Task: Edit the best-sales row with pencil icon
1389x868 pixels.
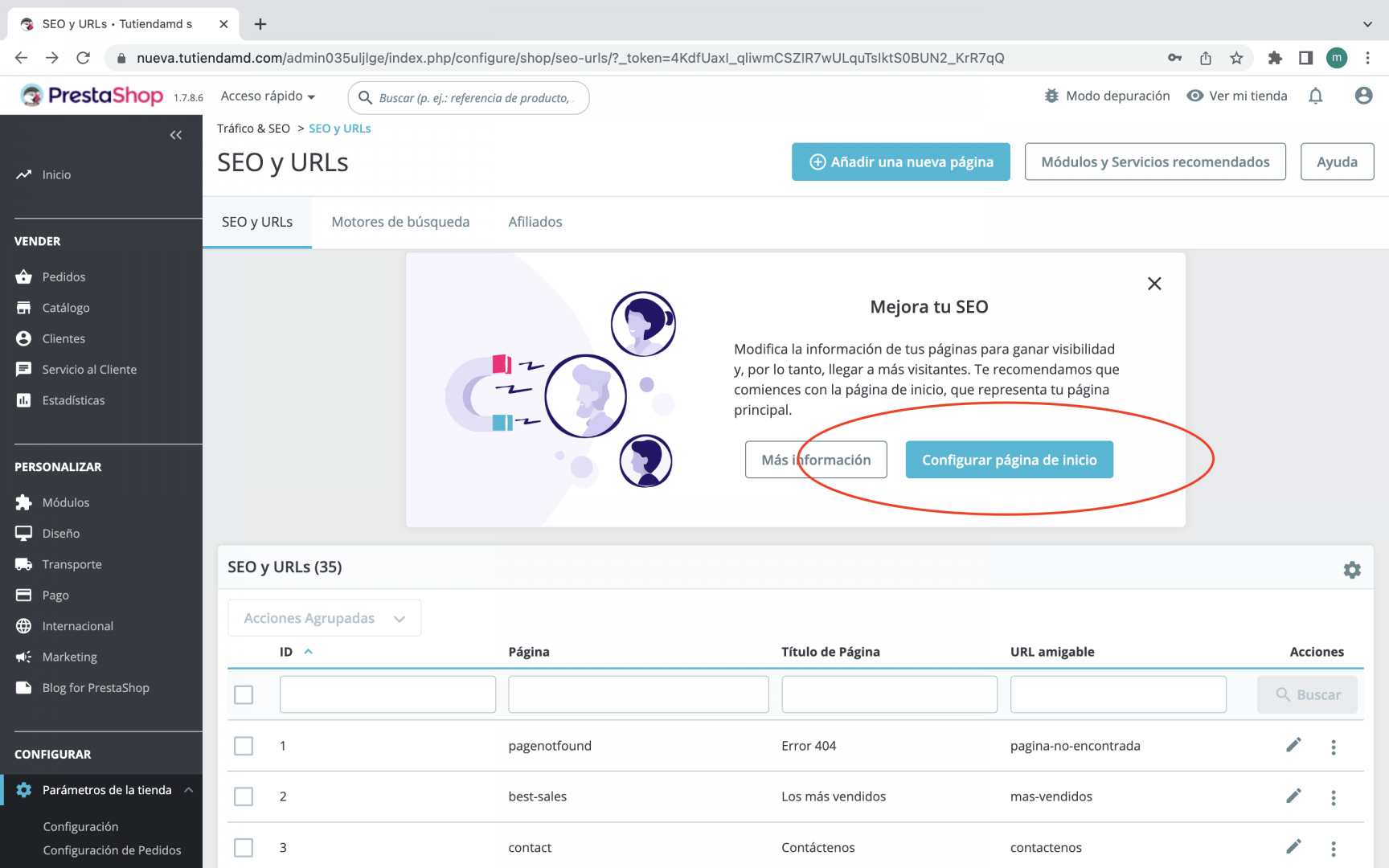Action: point(1293,796)
